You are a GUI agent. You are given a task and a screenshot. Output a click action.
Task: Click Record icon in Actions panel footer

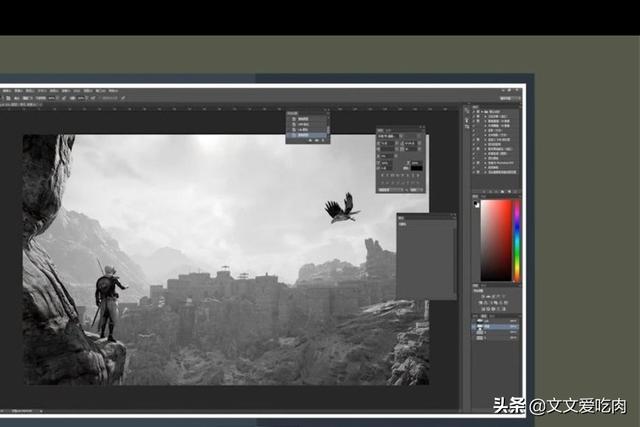(490, 192)
